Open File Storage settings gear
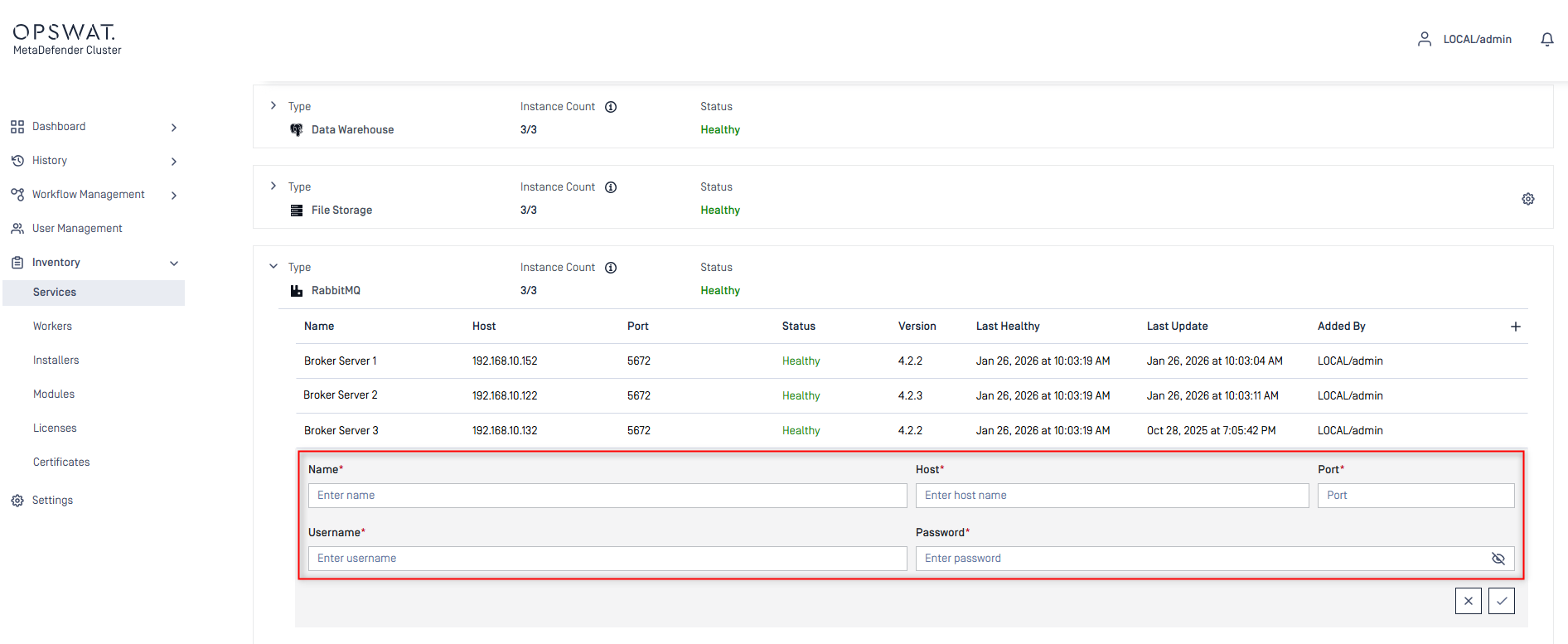This screenshot has height=644, width=1568. point(1527,199)
